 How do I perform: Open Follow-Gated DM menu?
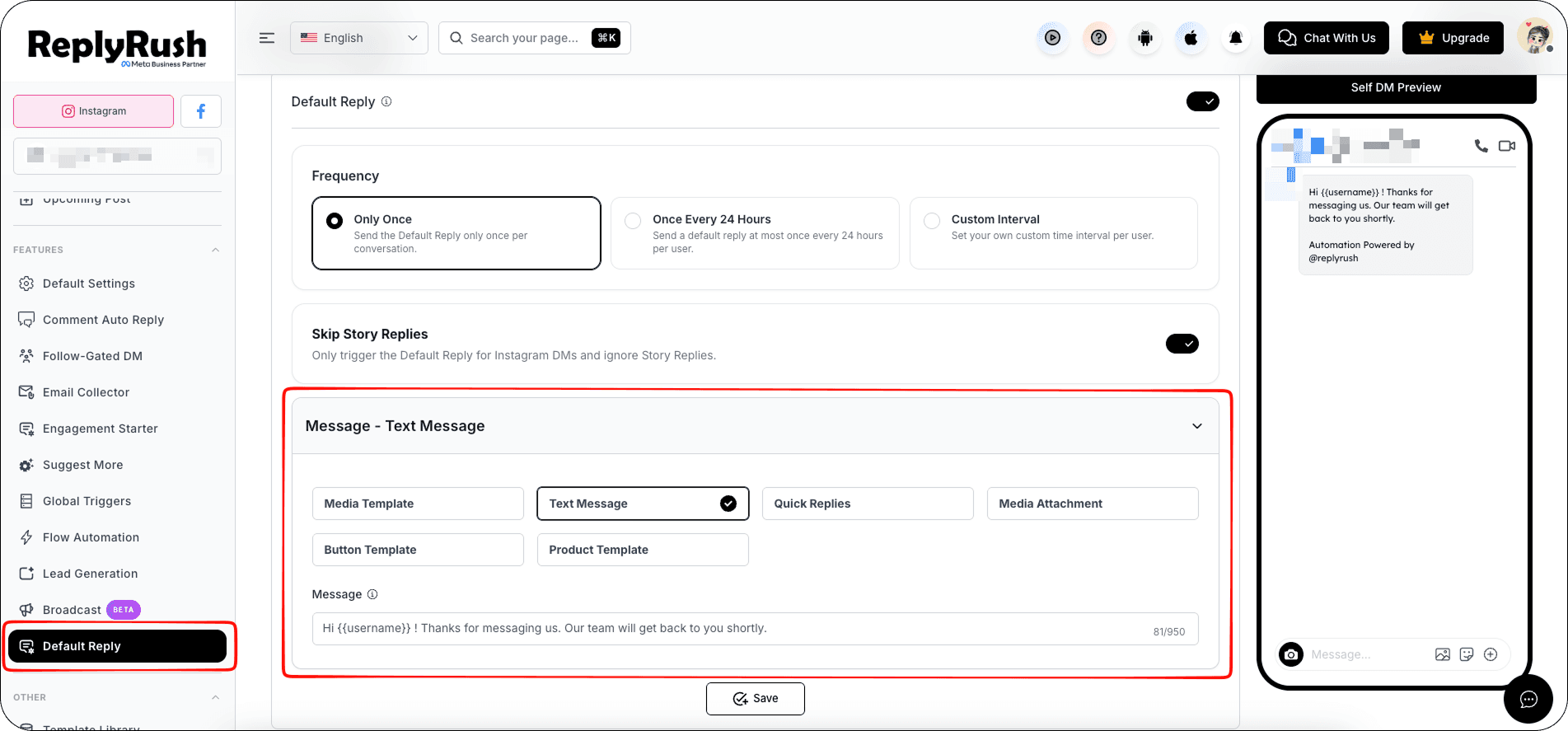[x=92, y=356]
